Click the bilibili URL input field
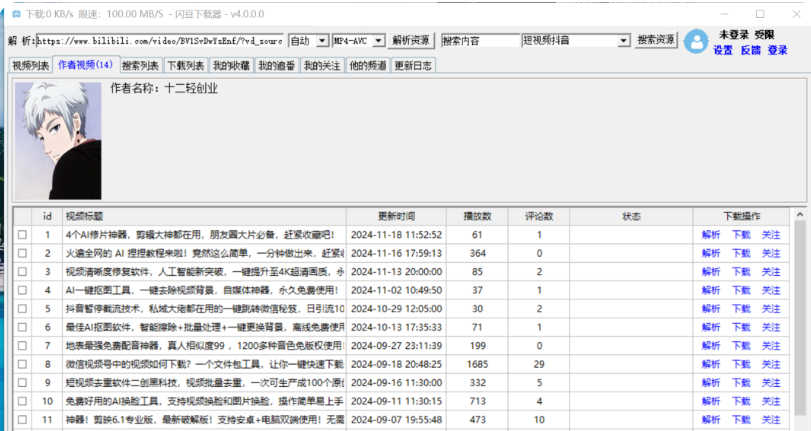 coord(160,41)
